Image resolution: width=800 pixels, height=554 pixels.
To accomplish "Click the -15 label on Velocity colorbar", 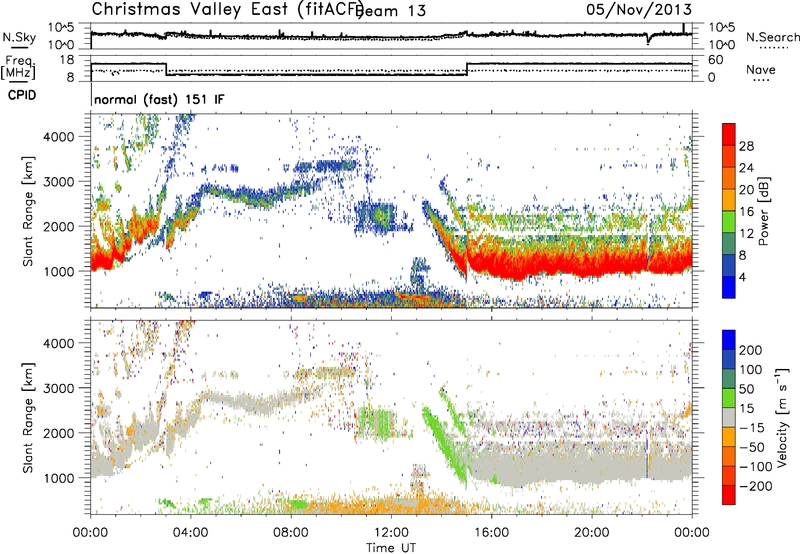I will click(752, 429).
